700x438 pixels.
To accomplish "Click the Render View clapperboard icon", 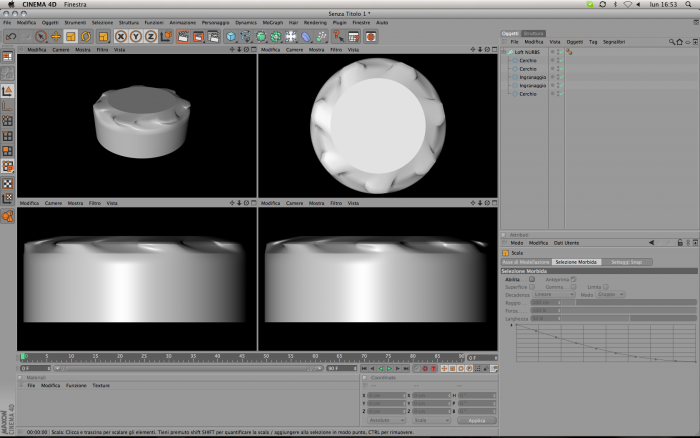I will click(x=183, y=37).
